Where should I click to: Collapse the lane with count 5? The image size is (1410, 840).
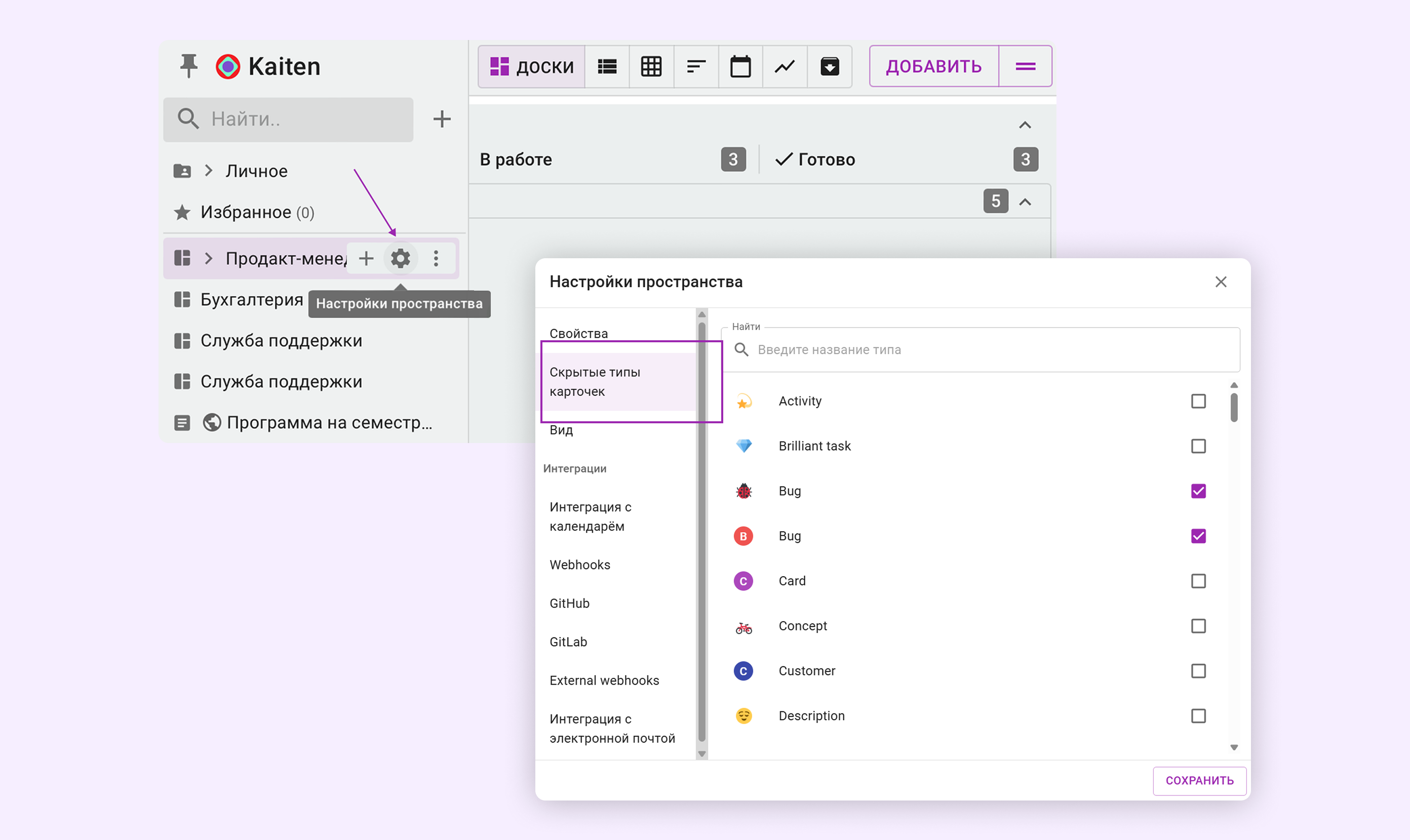(x=1025, y=202)
